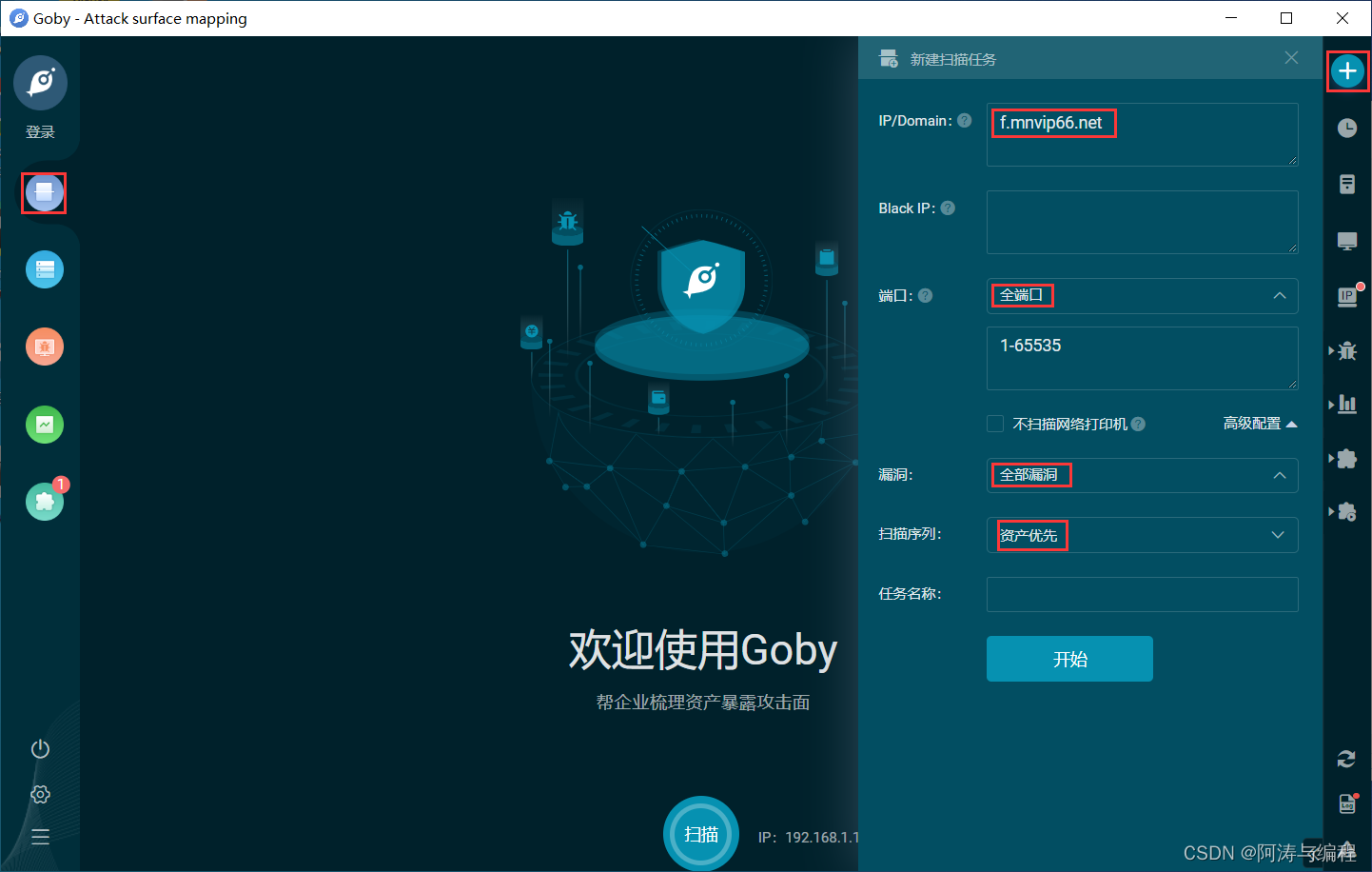Collapse the 高级配置 advanced settings

[x=1258, y=424]
